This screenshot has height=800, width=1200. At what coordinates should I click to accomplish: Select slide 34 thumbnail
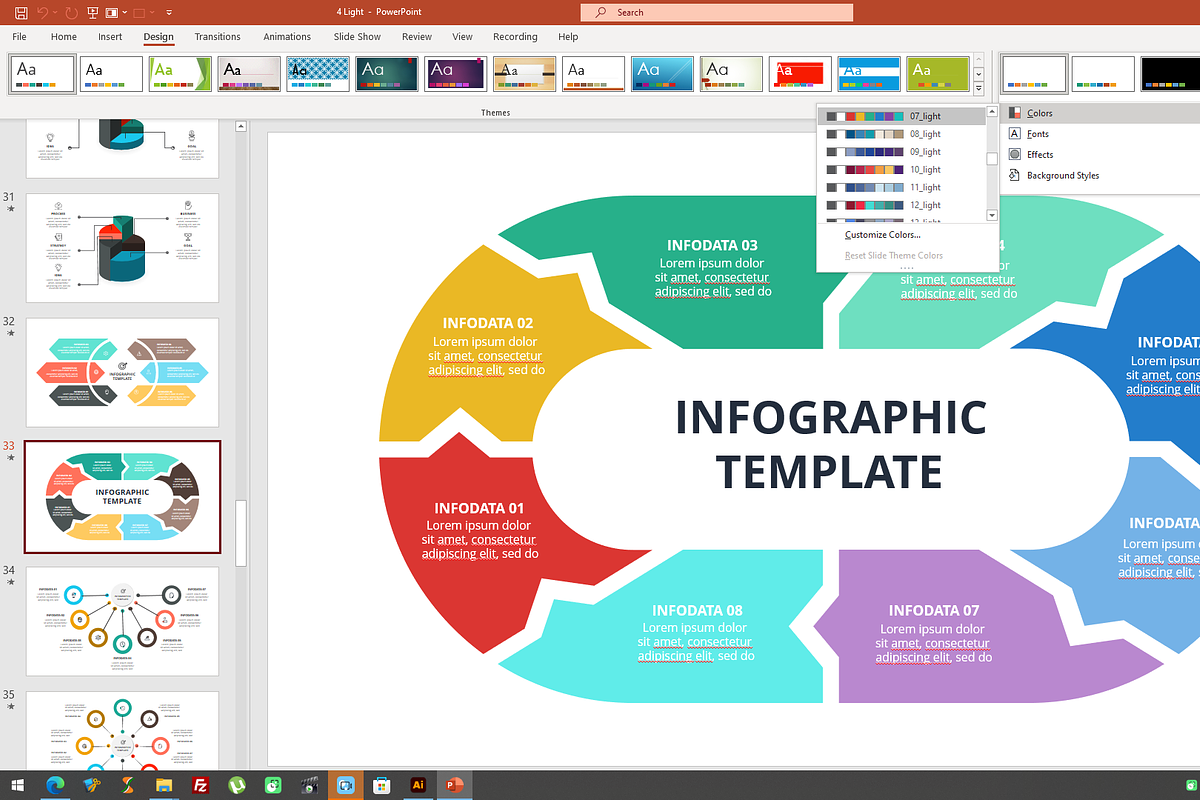(x=122, y=621)
